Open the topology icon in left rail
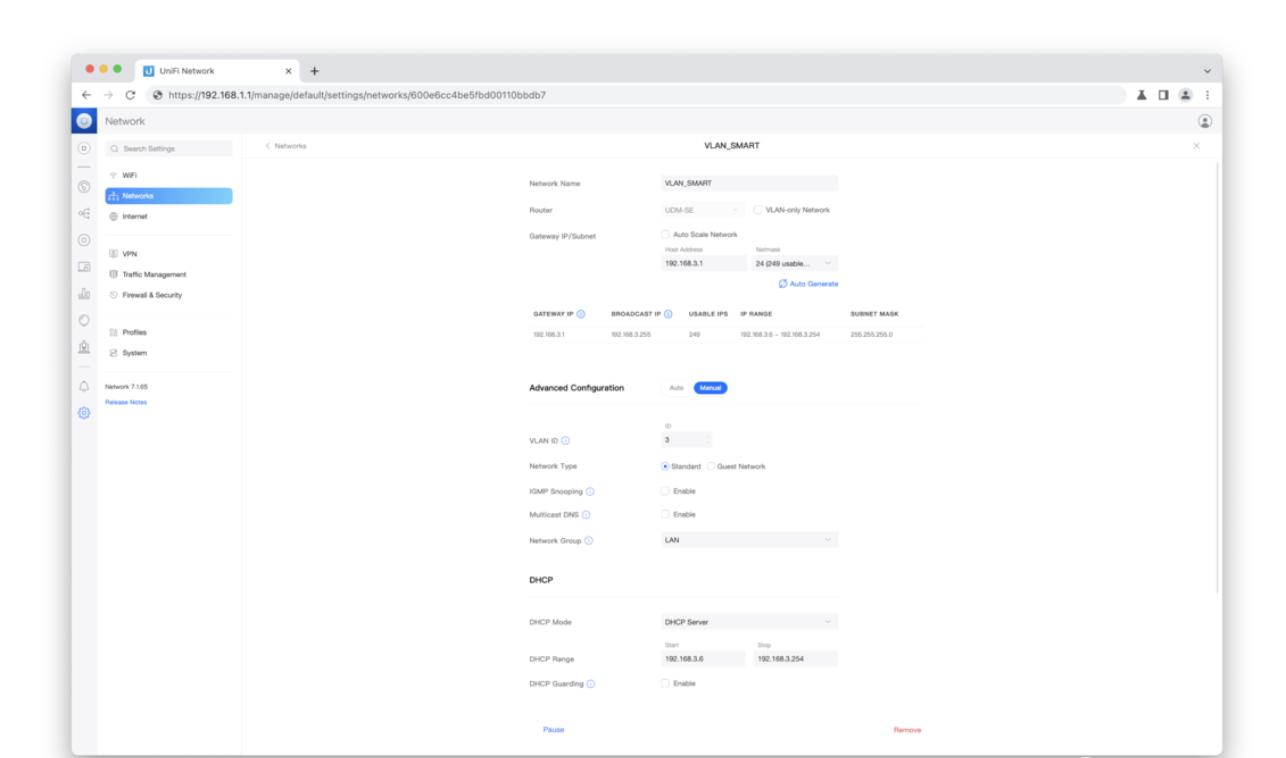The image size is (1286, 758). click(84, 213)
